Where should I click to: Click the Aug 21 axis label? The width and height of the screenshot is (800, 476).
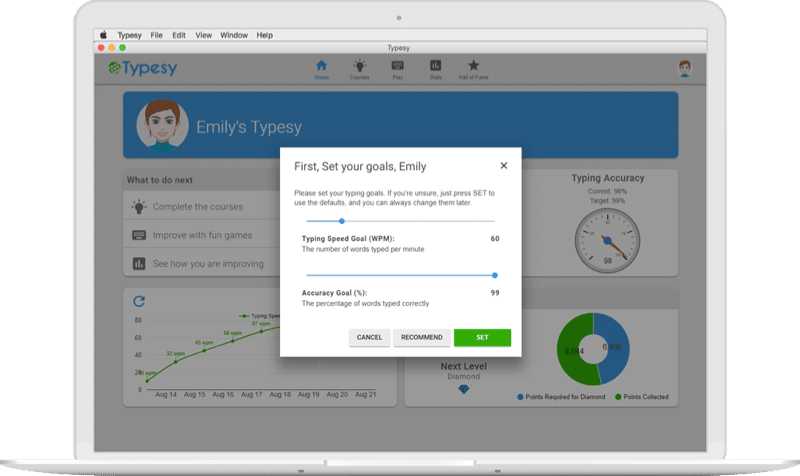365,394
